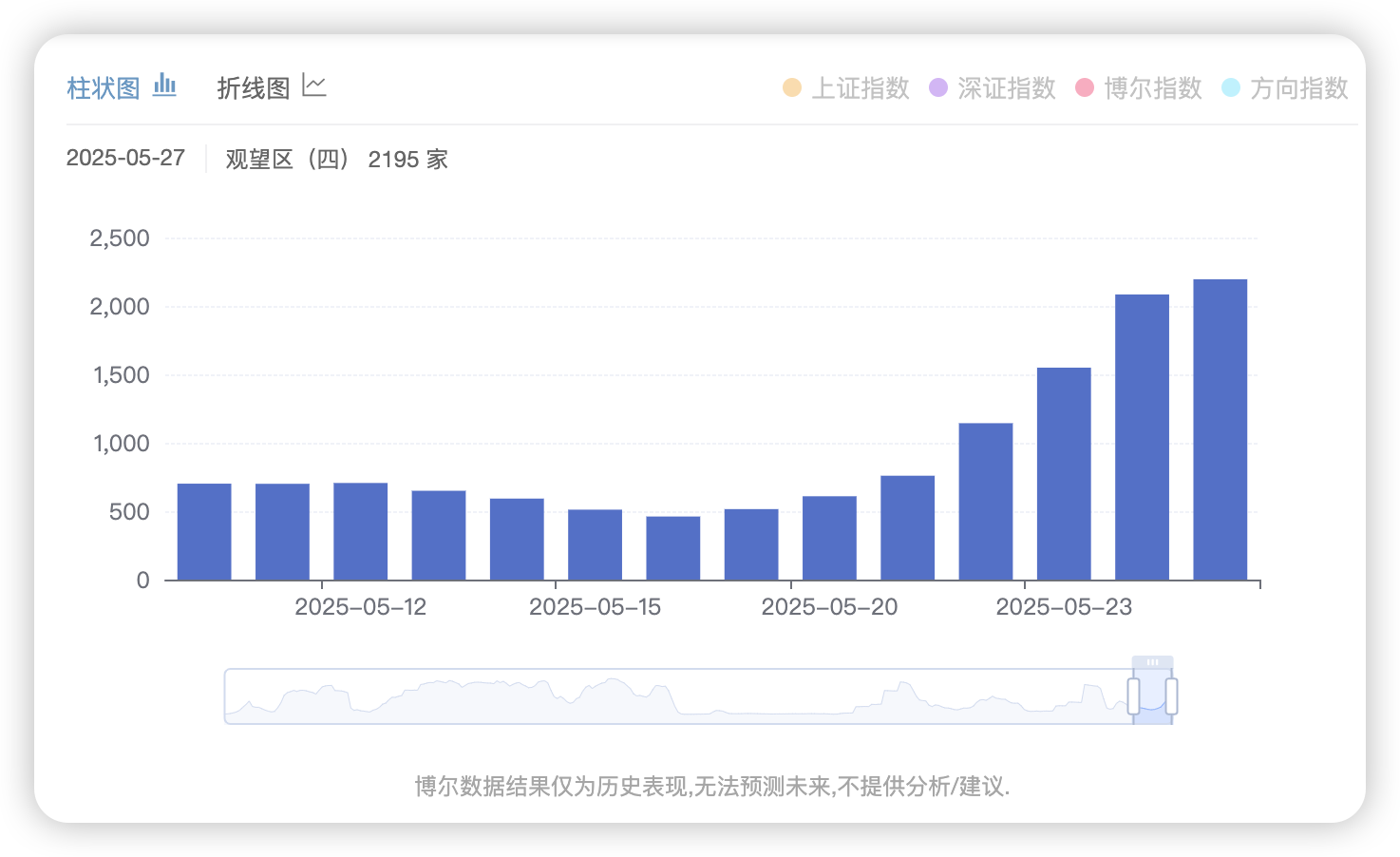Click the bar chart icon beside 柱状图

164,86
